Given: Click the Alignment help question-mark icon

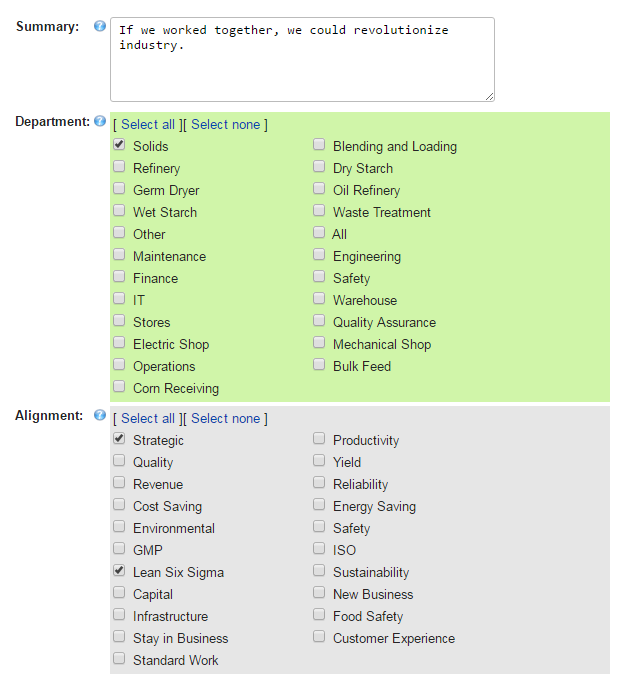Looking at the screenshot, I should tap(100, 415).
